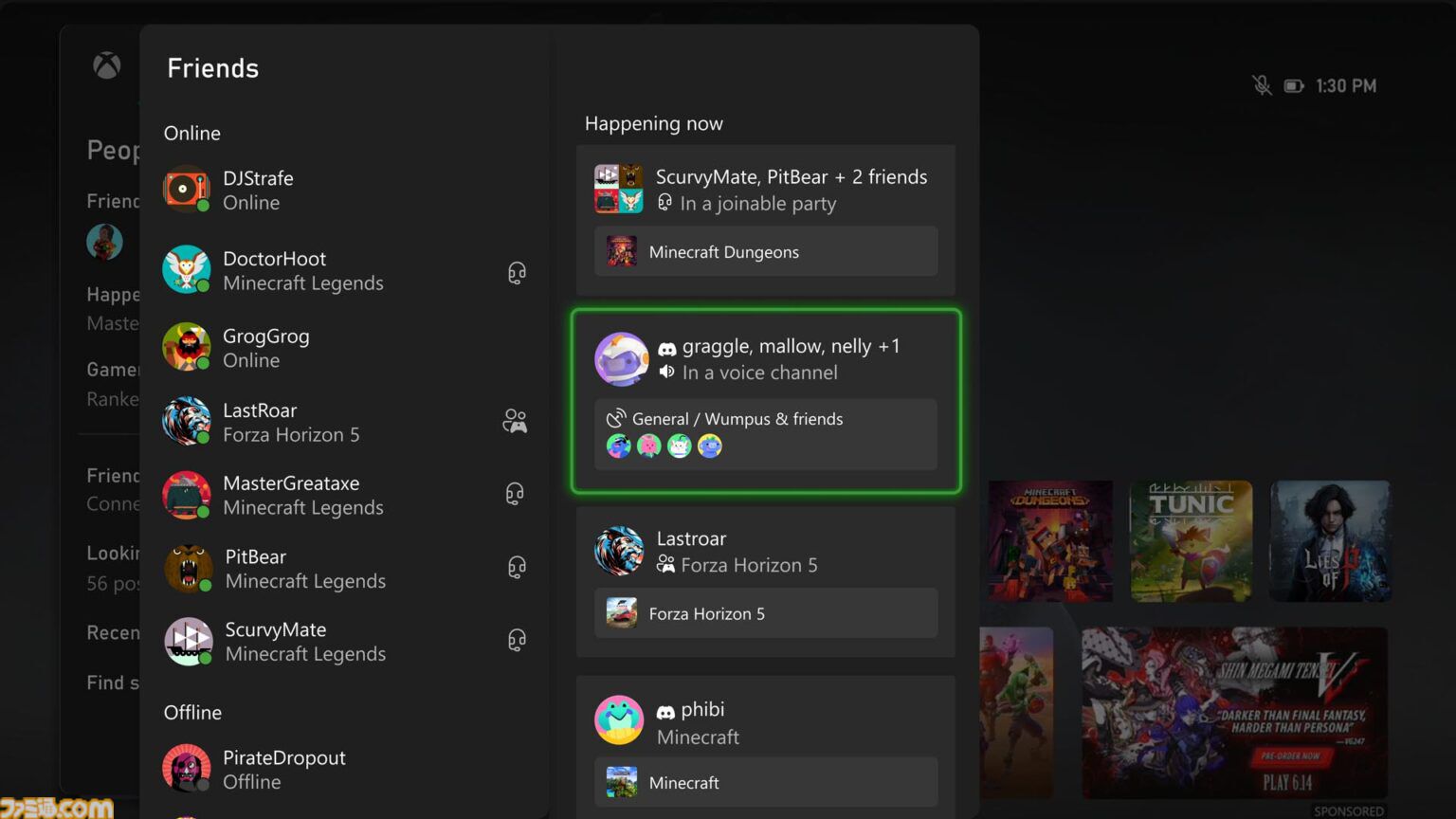This screenshot has height=819, width=1456.
Task: Click the muted microphone status icon
Action: click(x=1262, y=85)
